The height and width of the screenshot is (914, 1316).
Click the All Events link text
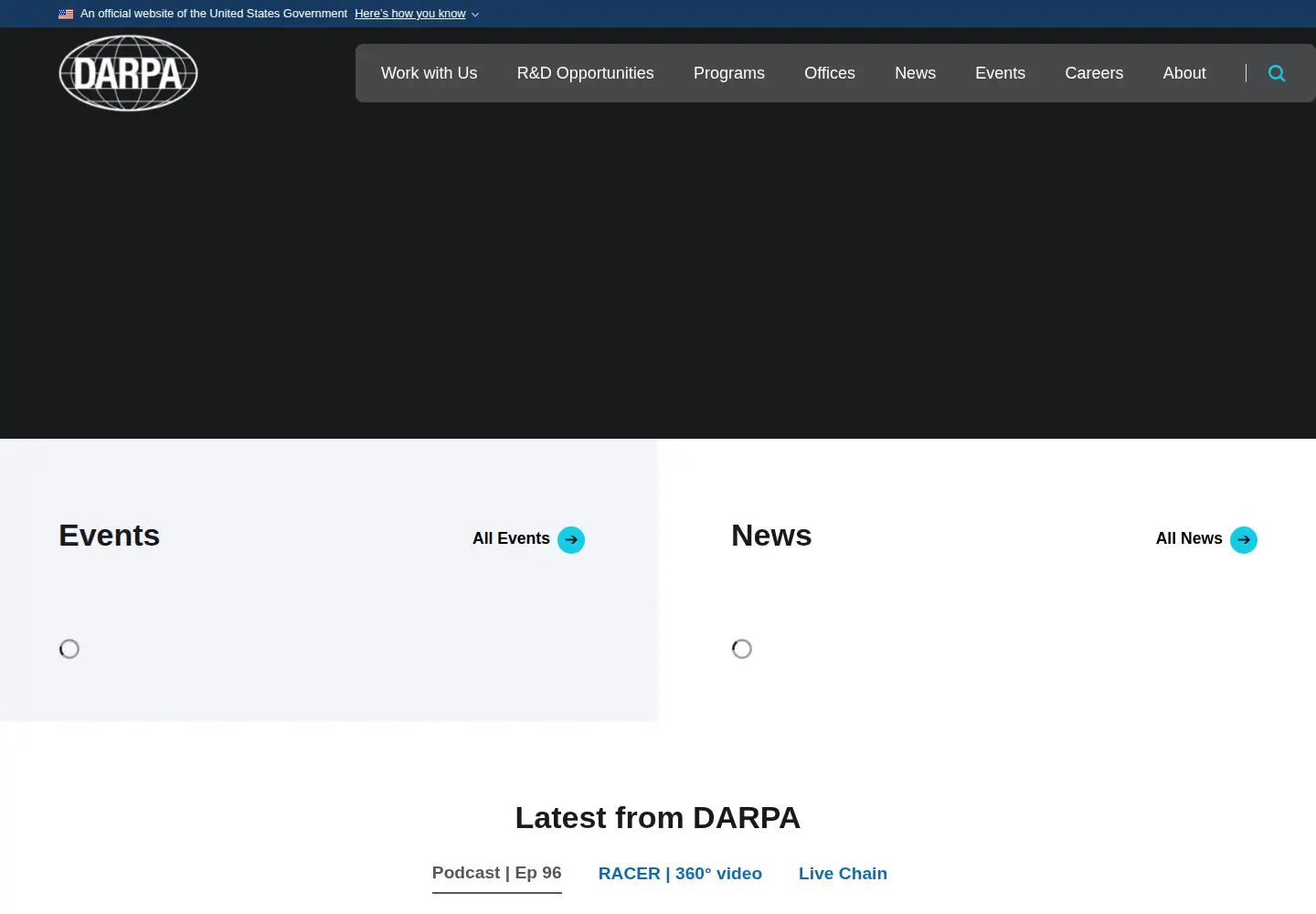(511, 538)
